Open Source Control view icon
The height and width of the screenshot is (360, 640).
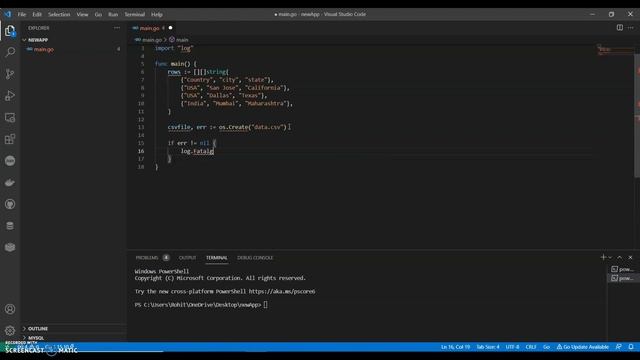(x=10, y=74)
